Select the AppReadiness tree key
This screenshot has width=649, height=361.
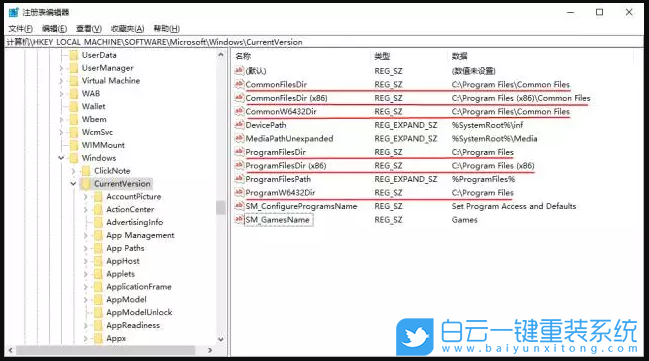(x=133, y=325)
